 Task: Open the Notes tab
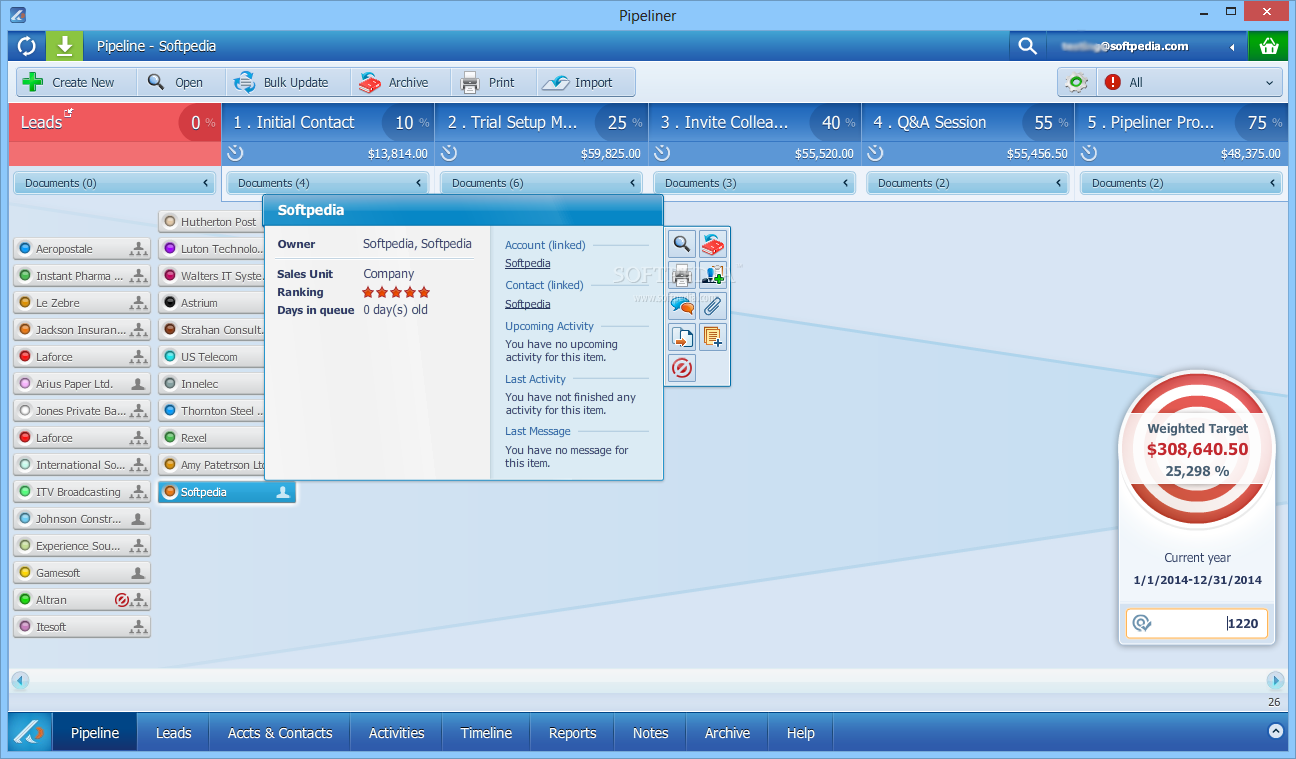[650, 733]
